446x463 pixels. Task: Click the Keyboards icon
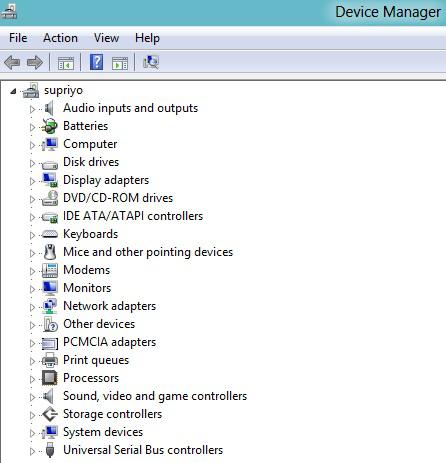pos(50,234)
